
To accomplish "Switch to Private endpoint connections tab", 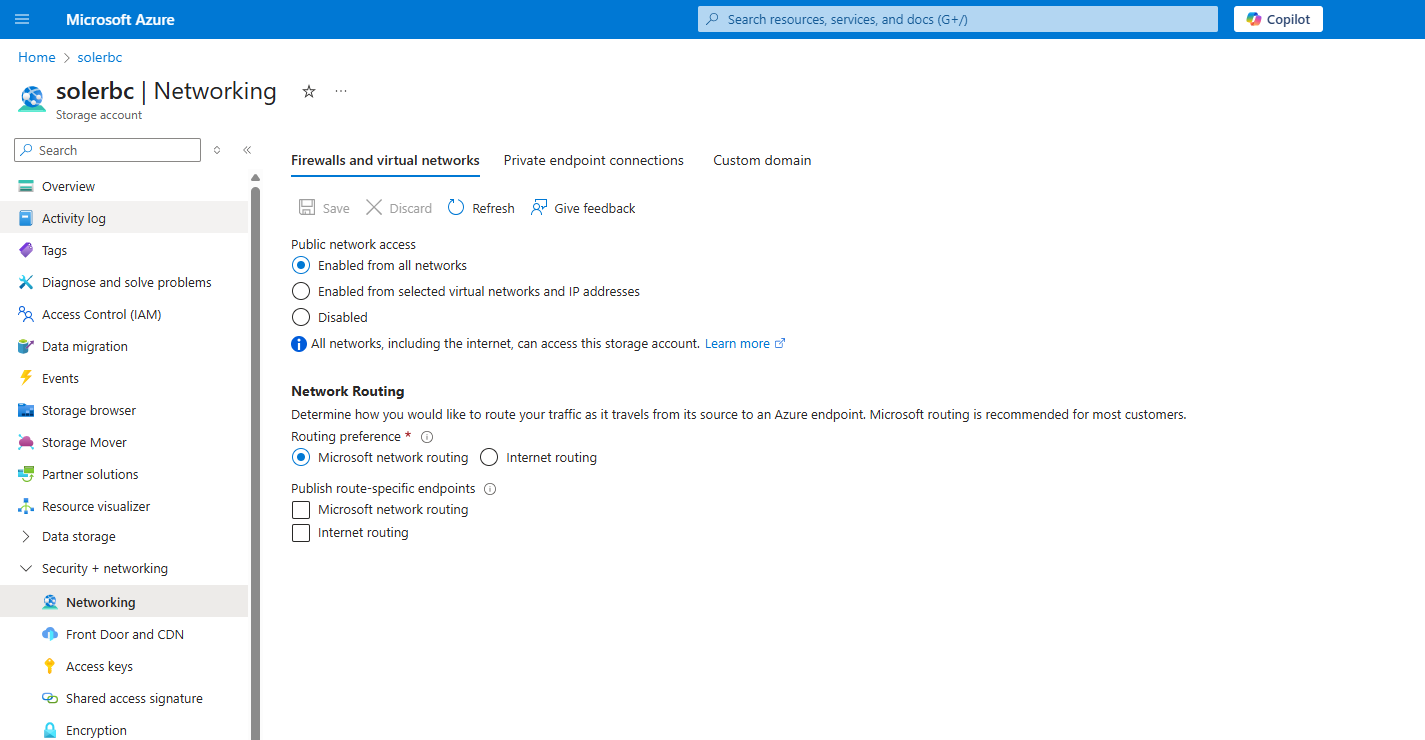I will (593, 160).
